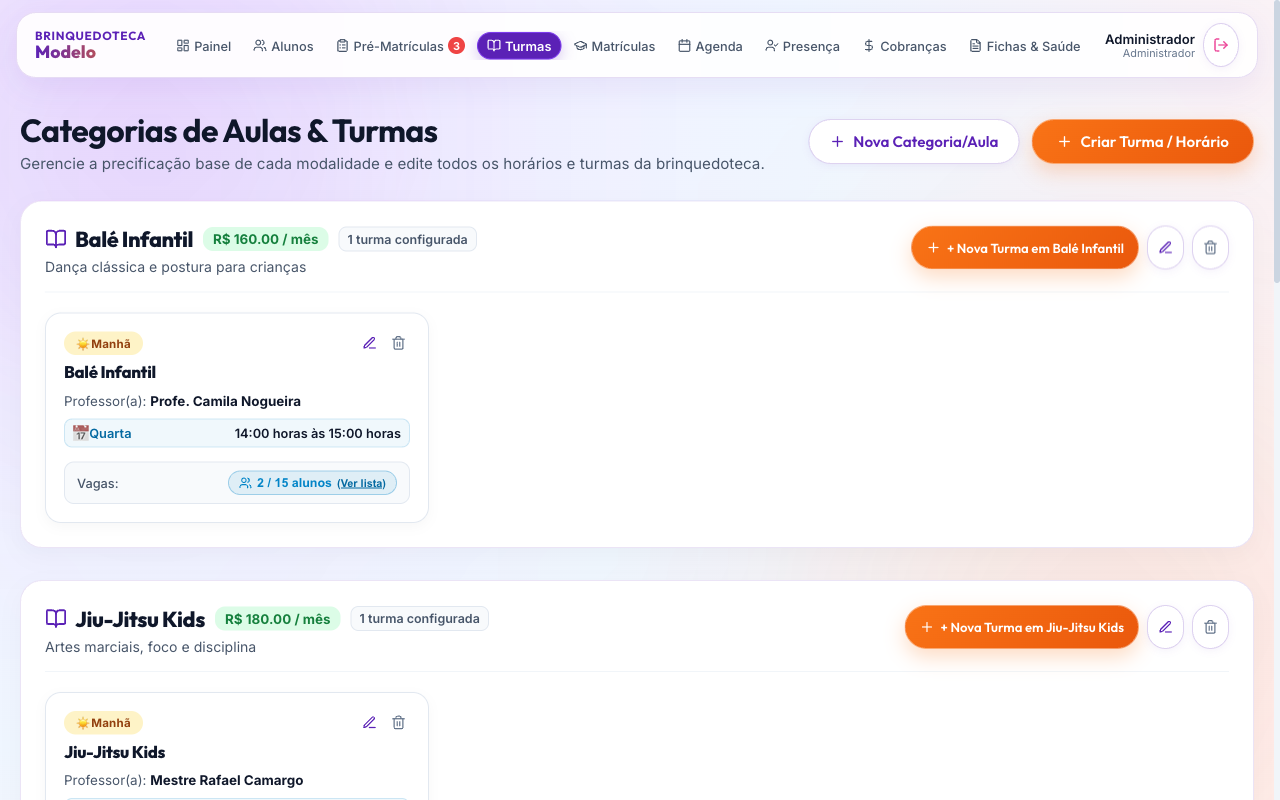Click the logout icon next to Administrador

pyautogui.click(x=1220, y=45)
